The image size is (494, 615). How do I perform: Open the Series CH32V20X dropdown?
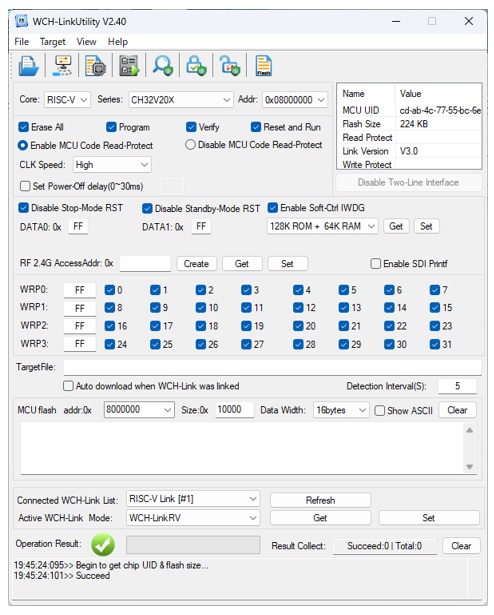[x=180, y=100]
